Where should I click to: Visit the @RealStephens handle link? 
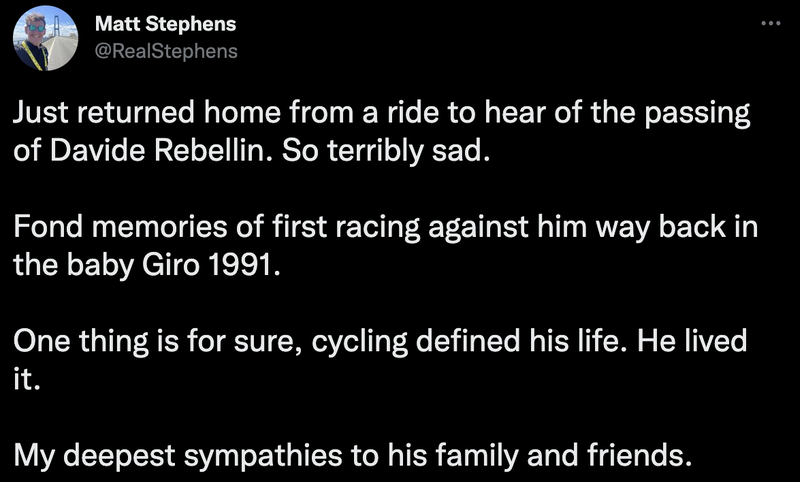coord(166,51)
